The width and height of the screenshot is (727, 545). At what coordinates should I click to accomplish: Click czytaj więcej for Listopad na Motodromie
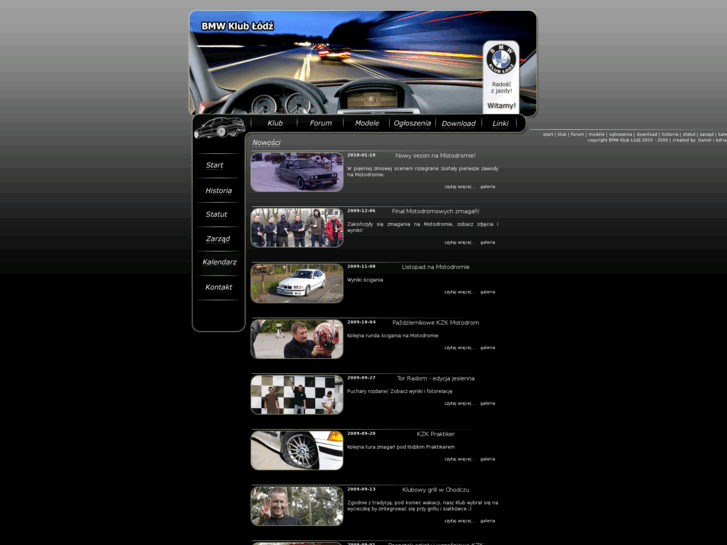point(459,292)
